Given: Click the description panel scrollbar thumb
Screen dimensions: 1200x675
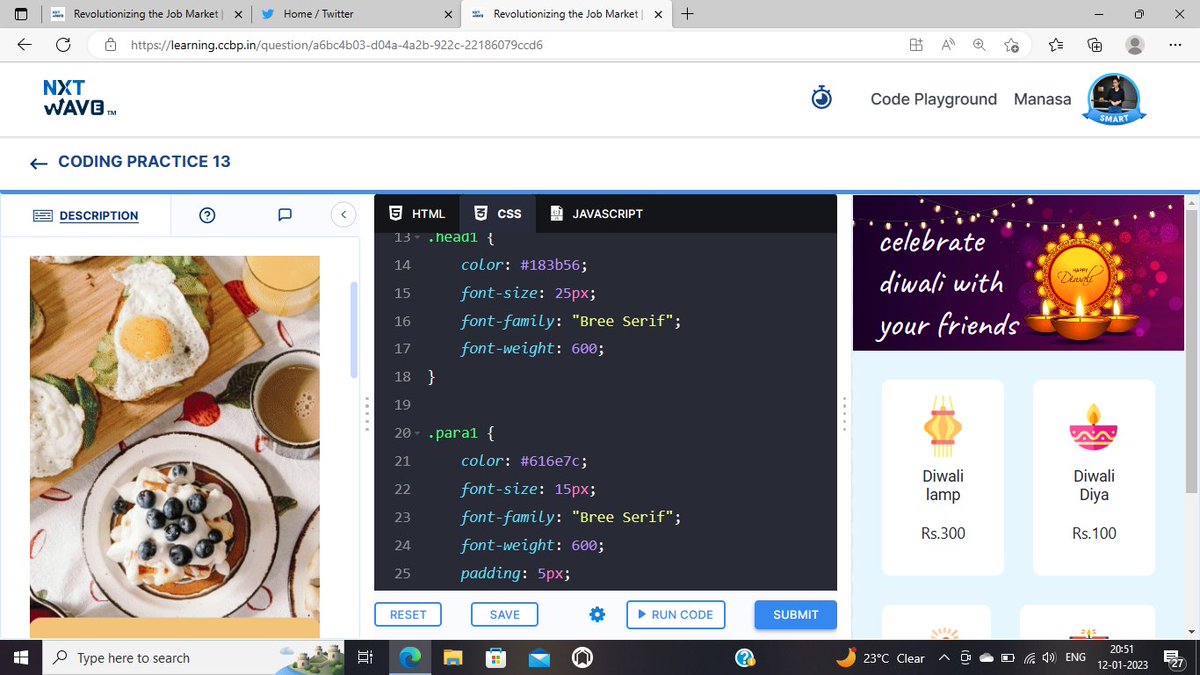Looking at the screenshot, I should pyautogui.click(x=352, y=330).
